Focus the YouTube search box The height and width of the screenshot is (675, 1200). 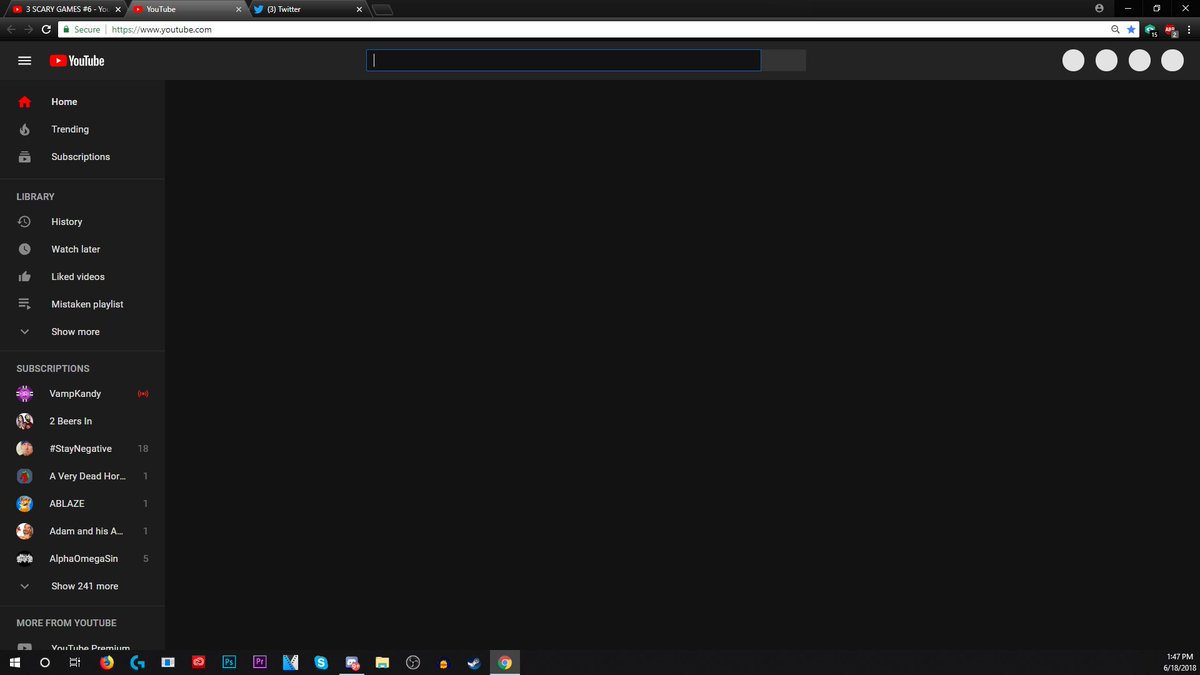point(563,60)
